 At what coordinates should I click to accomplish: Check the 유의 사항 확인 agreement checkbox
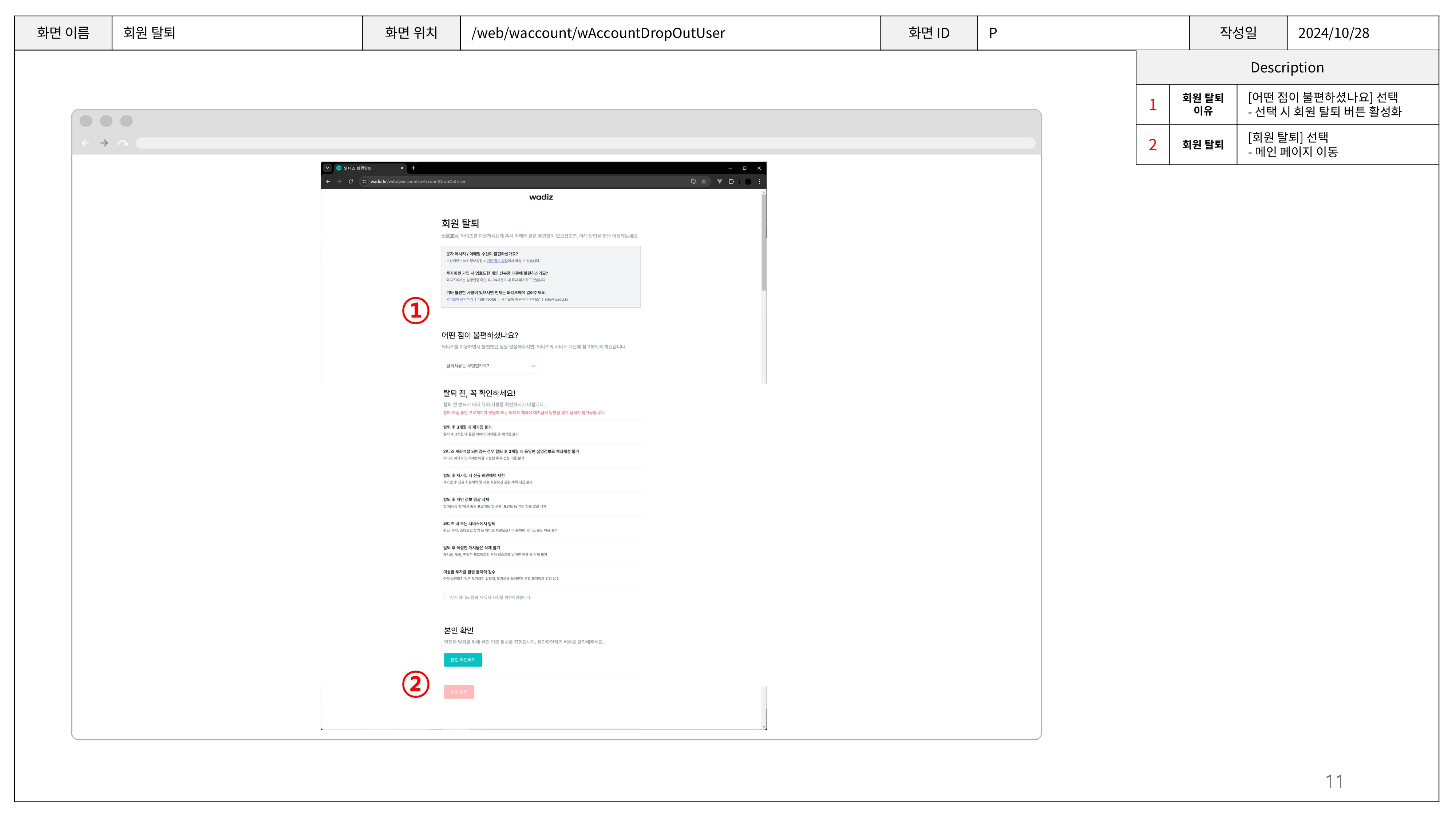click(446, 597)
